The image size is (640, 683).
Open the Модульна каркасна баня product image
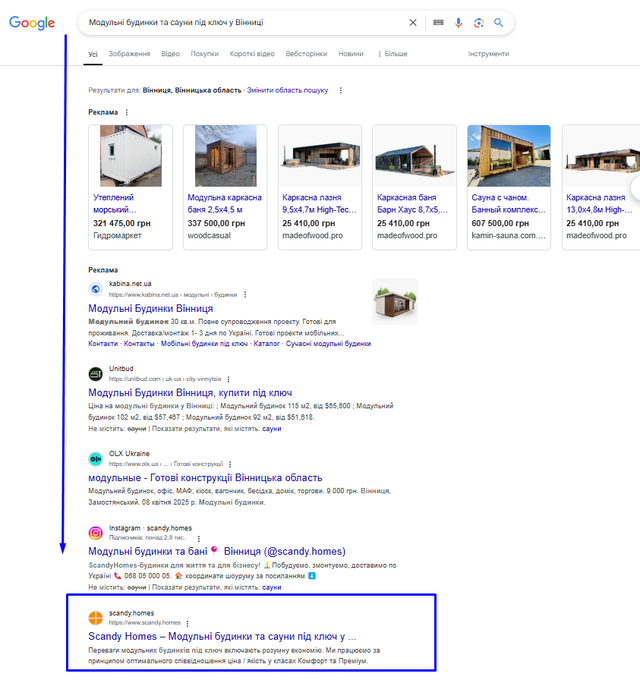[225, 156]
